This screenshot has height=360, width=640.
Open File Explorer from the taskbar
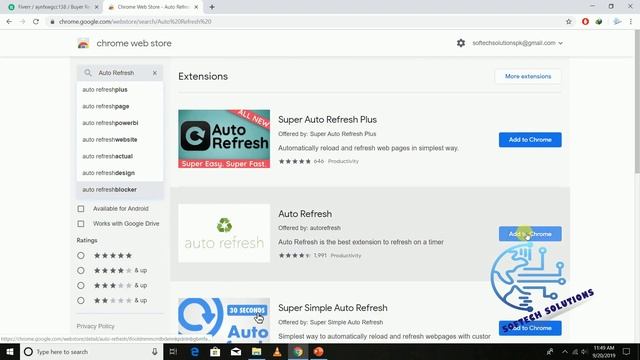(256, 351)
